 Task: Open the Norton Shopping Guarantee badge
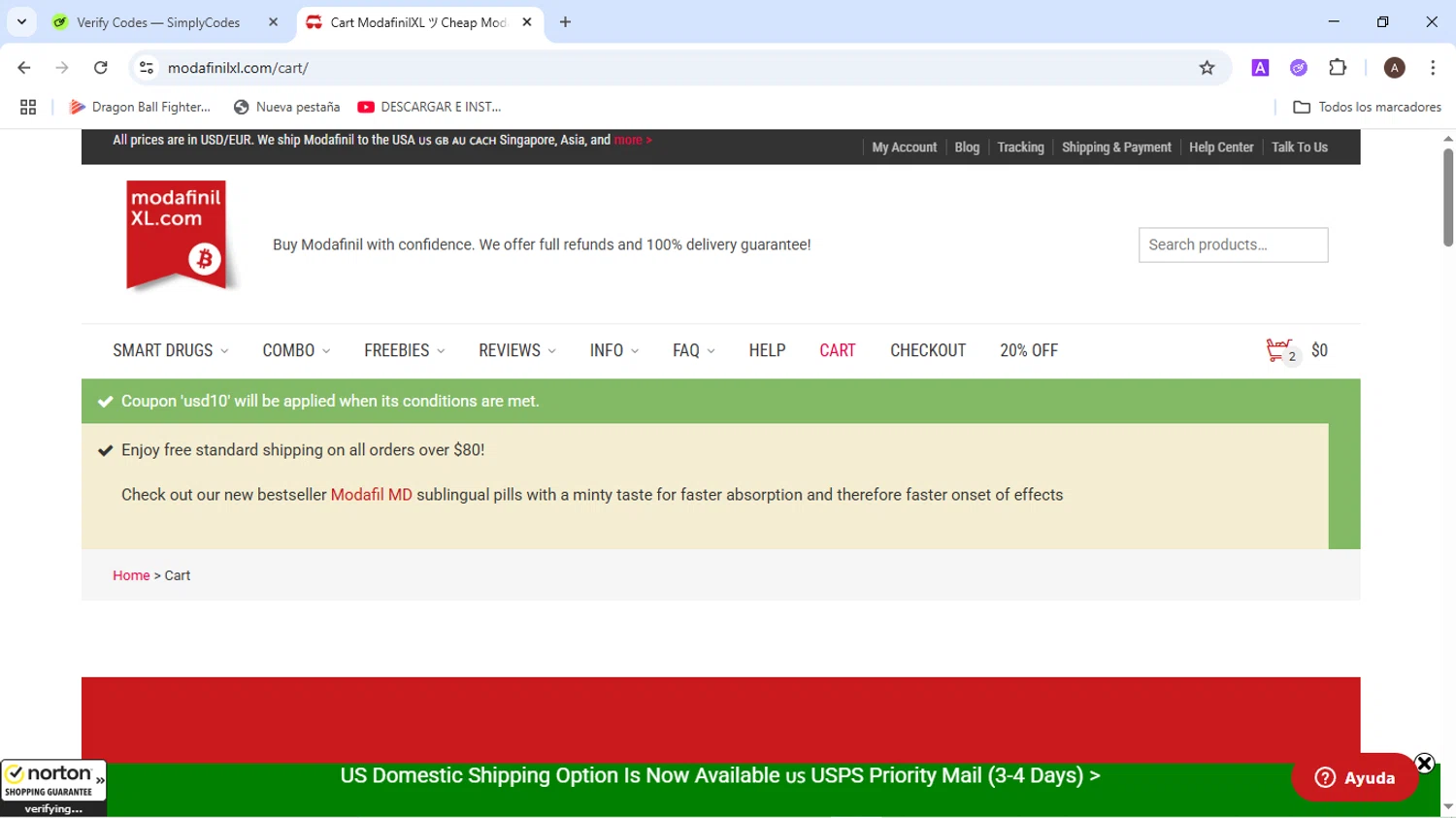pyautogui.click(x=53, y=788)
